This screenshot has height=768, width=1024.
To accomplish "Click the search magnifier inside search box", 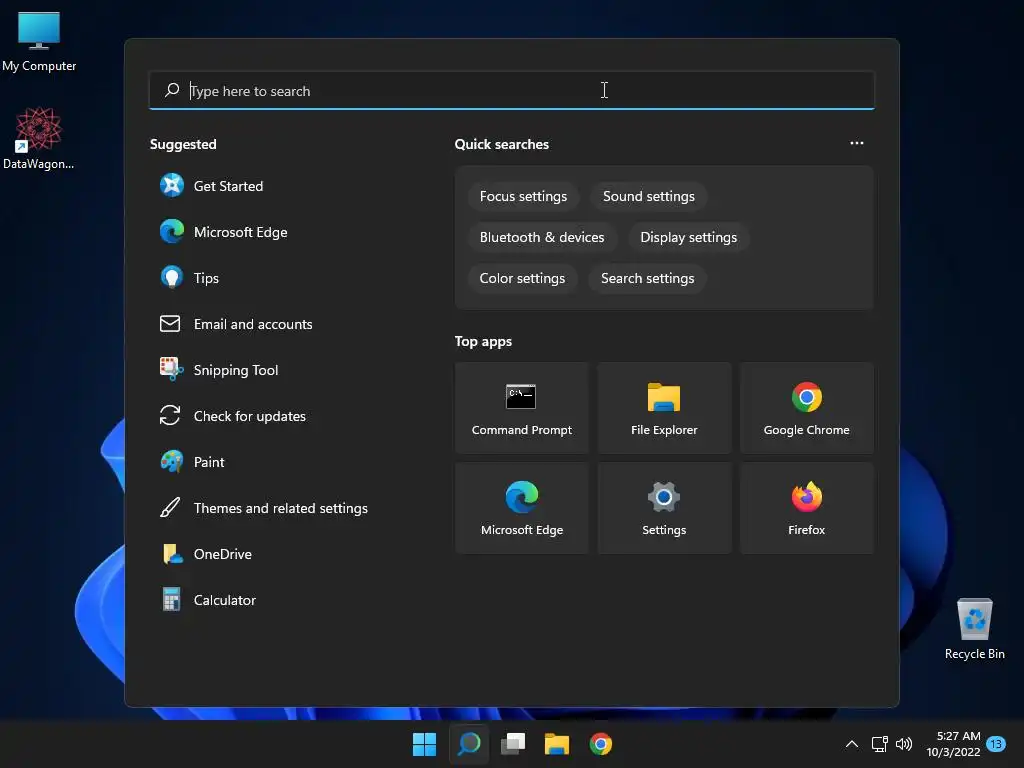I will tap(172, 90).
